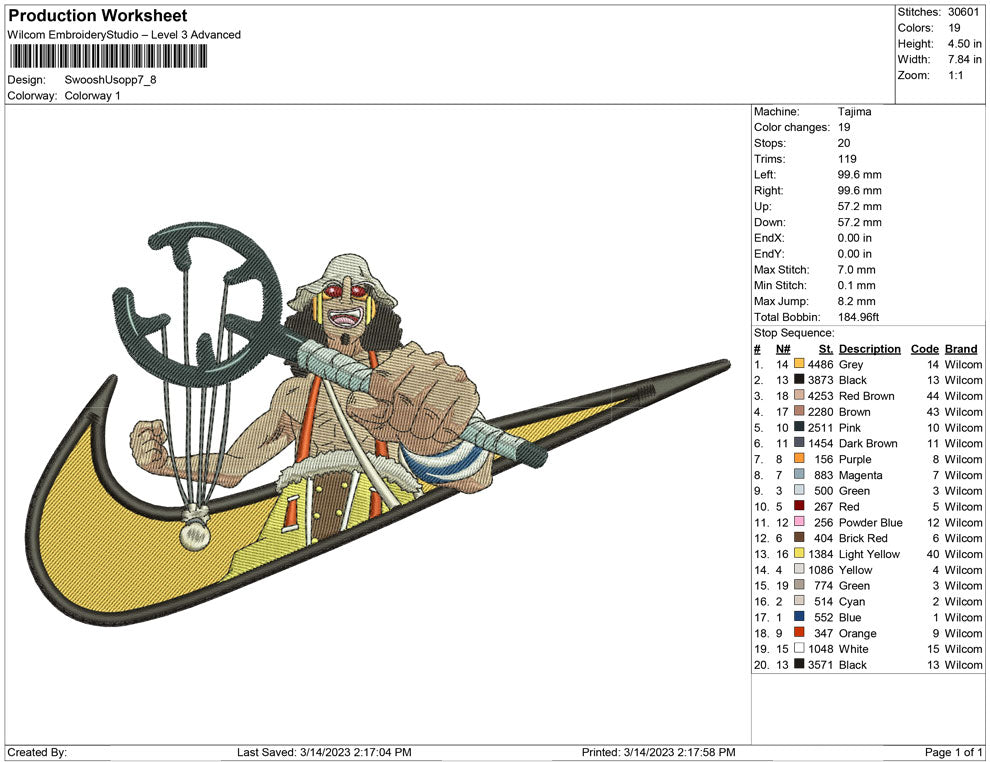Choose the Blue 552 color swatch
This screenshot has height=762, width=990.
(x=799, y=616)
